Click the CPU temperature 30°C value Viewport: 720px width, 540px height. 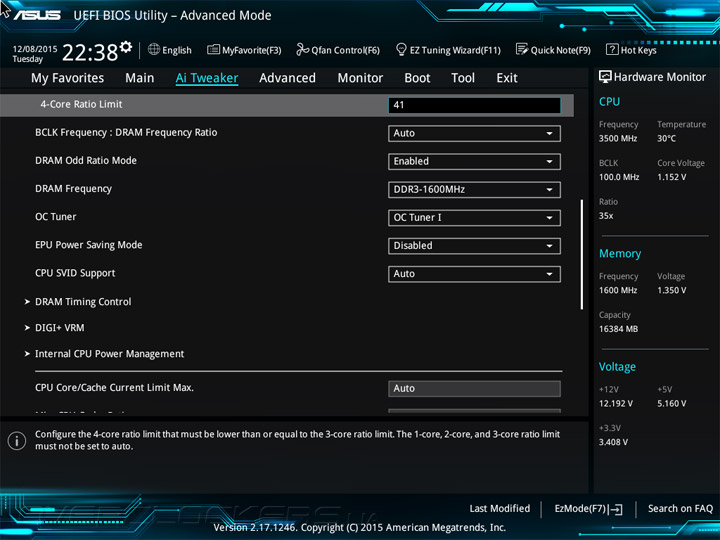tap(666, 138)
